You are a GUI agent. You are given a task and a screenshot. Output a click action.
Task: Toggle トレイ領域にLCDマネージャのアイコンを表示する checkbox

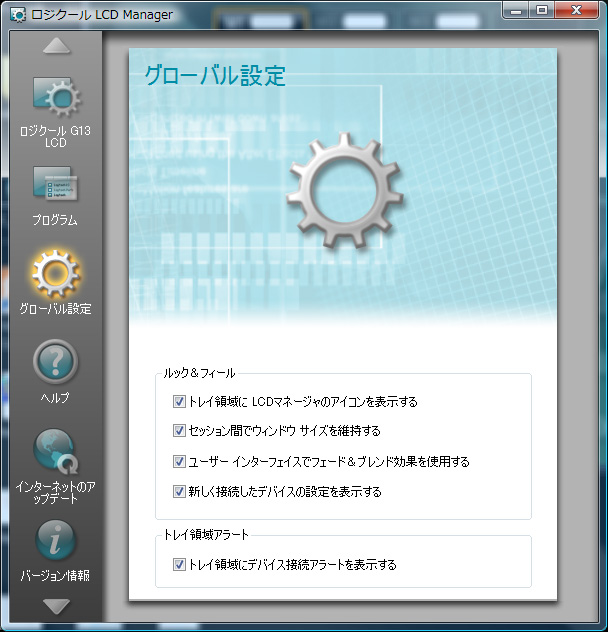click(x=180, y=402)
